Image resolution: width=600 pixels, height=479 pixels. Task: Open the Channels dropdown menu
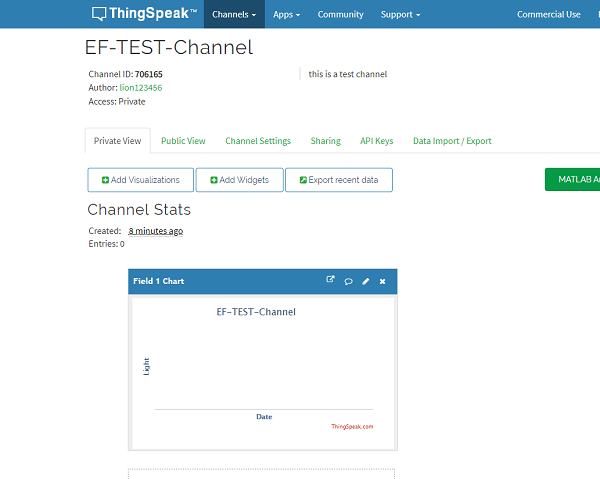[x=234, y=14]
